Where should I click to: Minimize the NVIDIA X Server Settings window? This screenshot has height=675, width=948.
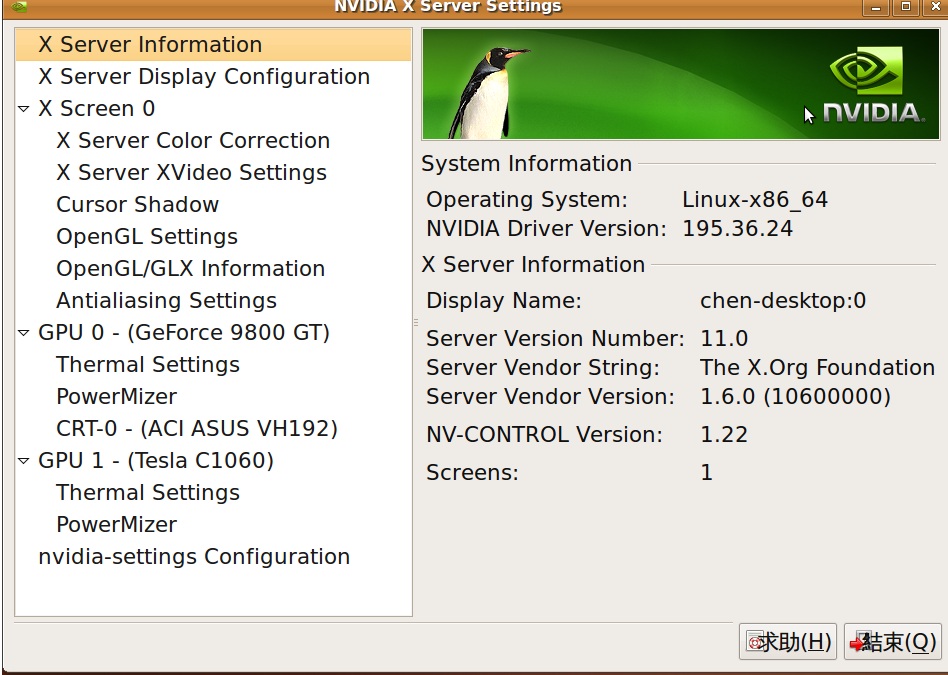[x=875, y=7]
